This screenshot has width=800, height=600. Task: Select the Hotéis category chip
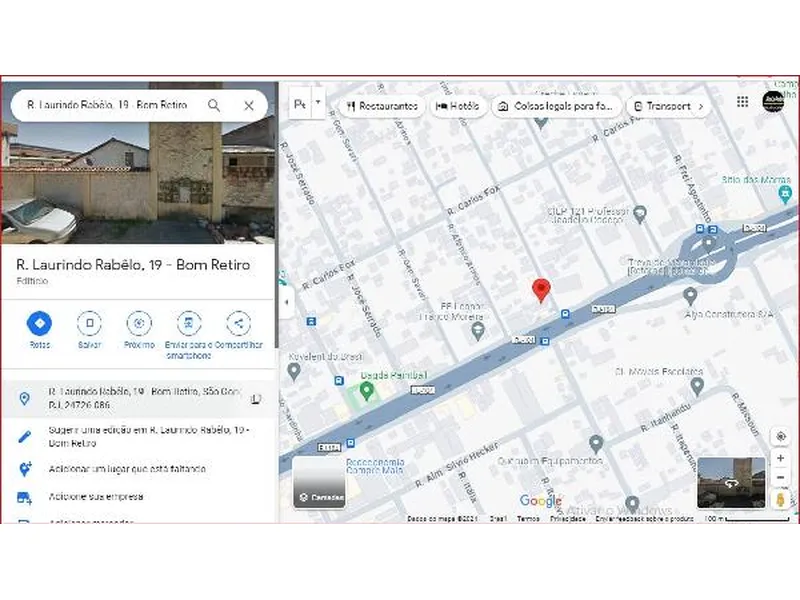click(457, 106)
